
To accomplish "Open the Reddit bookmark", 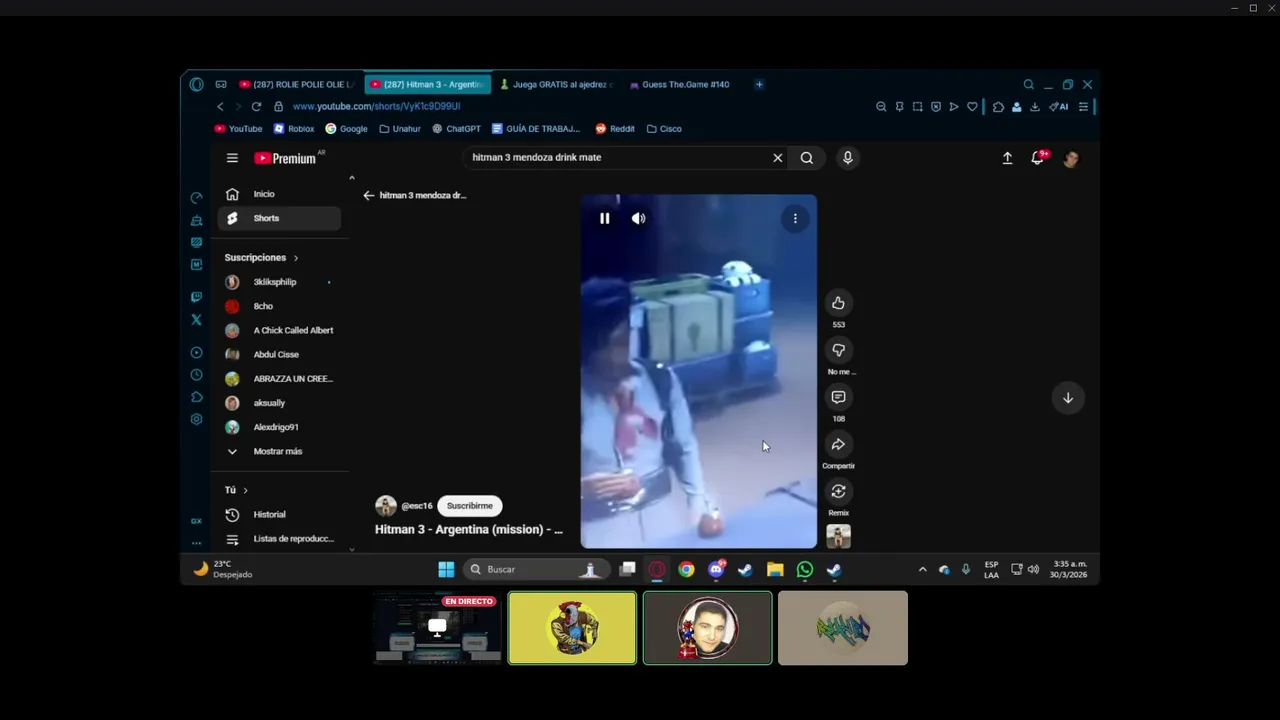I will point(615,128).
